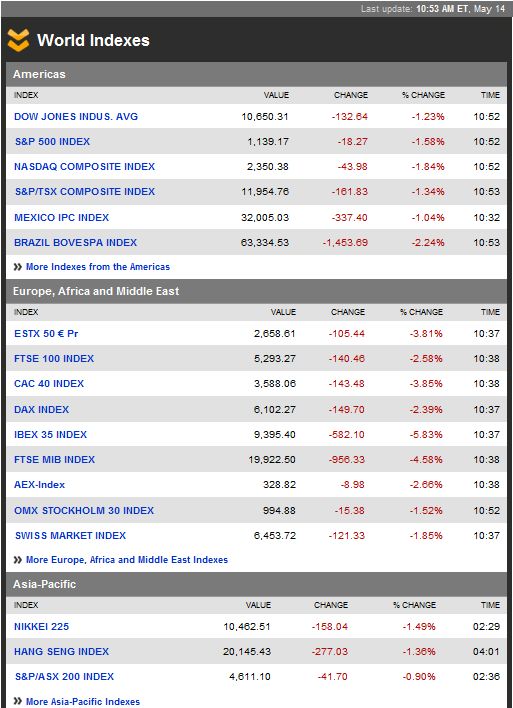This screenshot has height=708, width=513.
Task: Open MEXICO IPC INDEX details
Action: click(x=61, y=218)
